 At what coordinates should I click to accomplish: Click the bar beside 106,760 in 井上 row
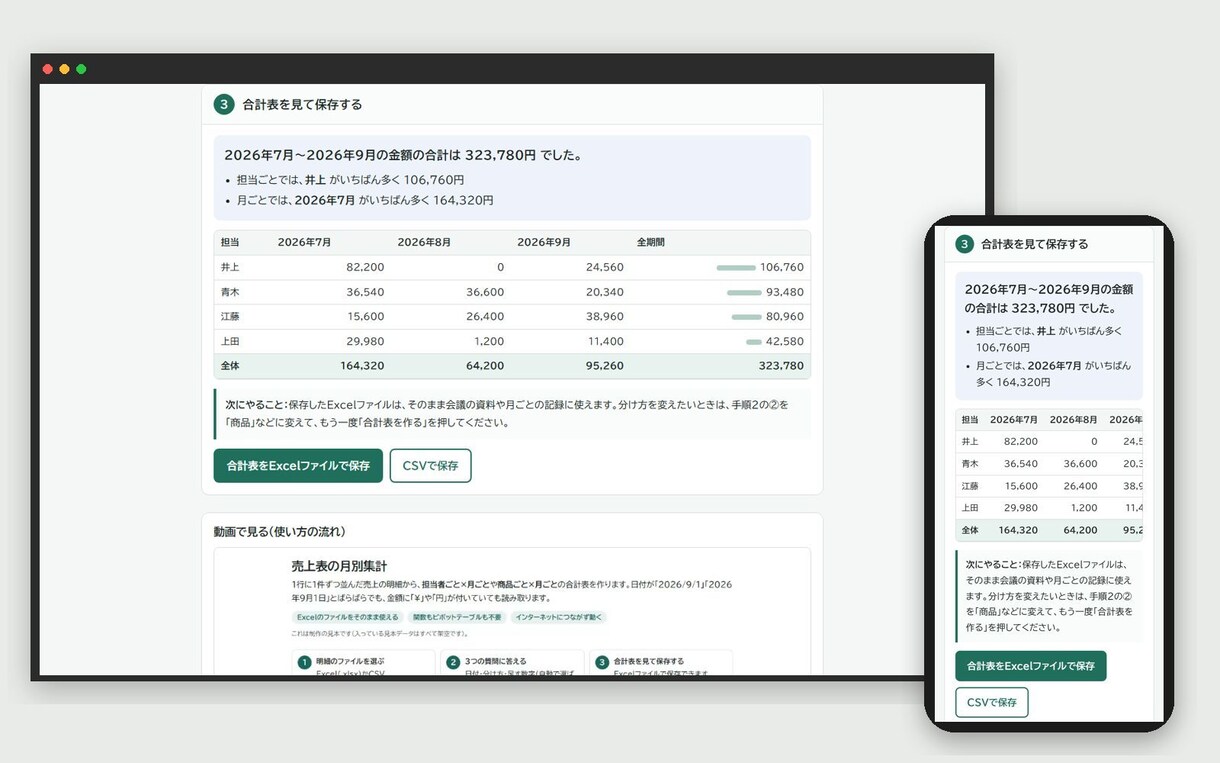tap(736, 268)
